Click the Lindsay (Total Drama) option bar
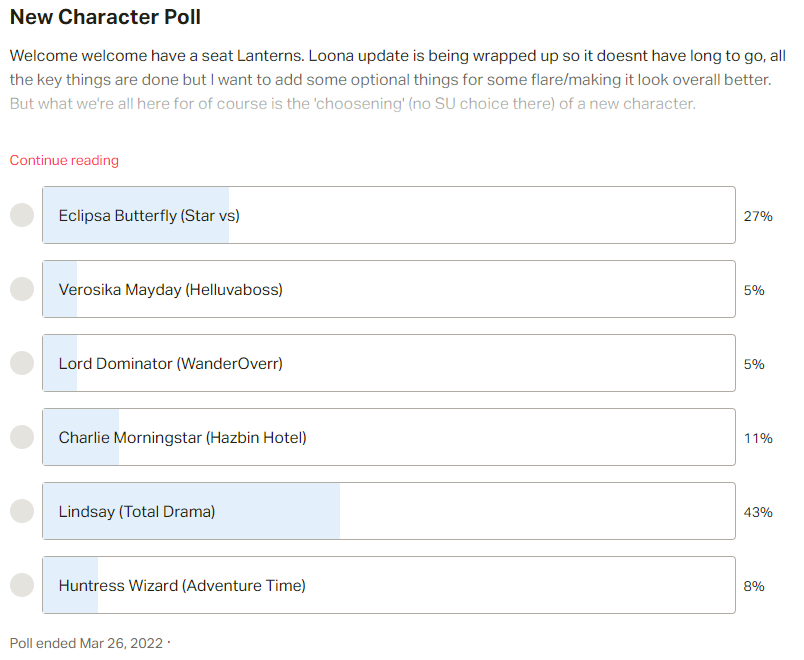 pos(389,511)
